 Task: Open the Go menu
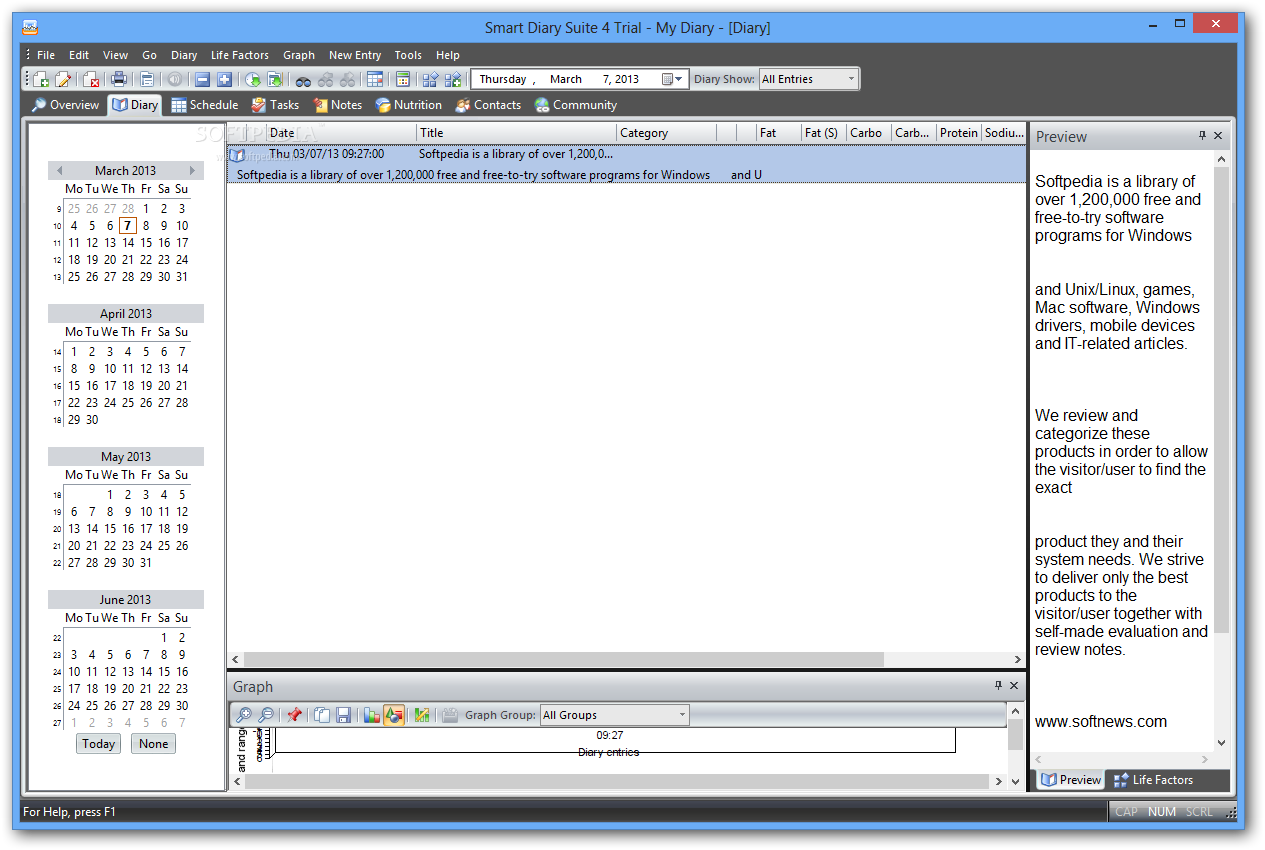pyautogui.click(x=150, y=55)
